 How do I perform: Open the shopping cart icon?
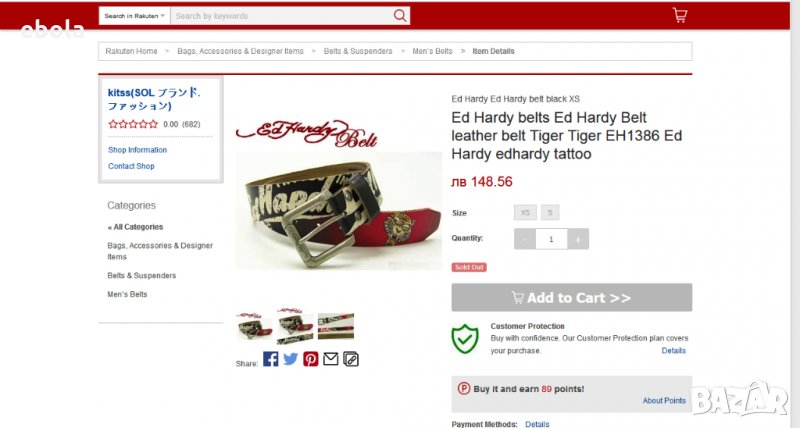(680, 15)
